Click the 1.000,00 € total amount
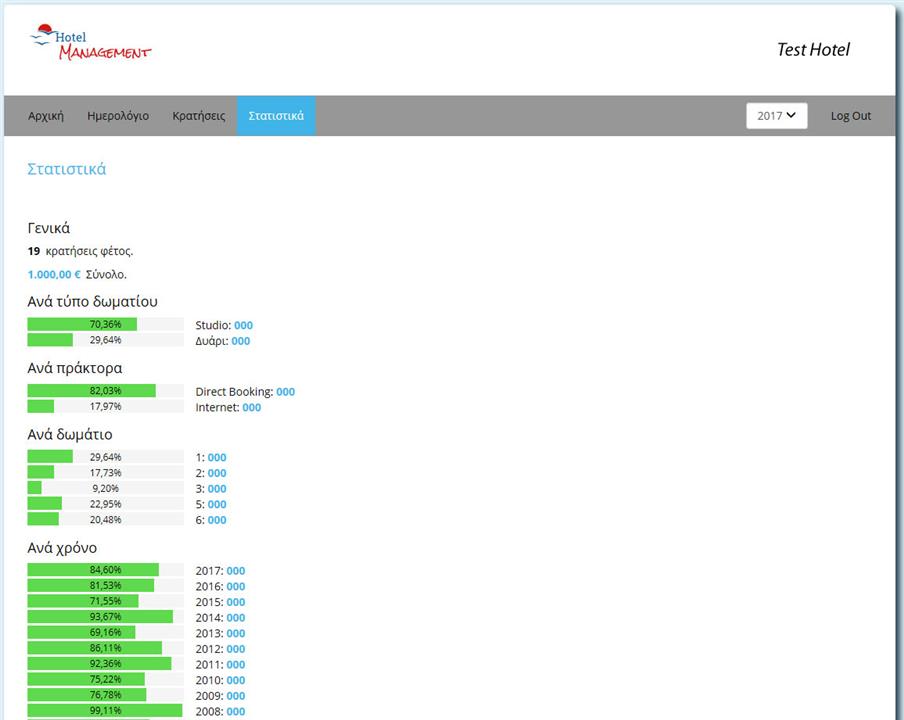904x720 pixels. click(x=54, y=274)
